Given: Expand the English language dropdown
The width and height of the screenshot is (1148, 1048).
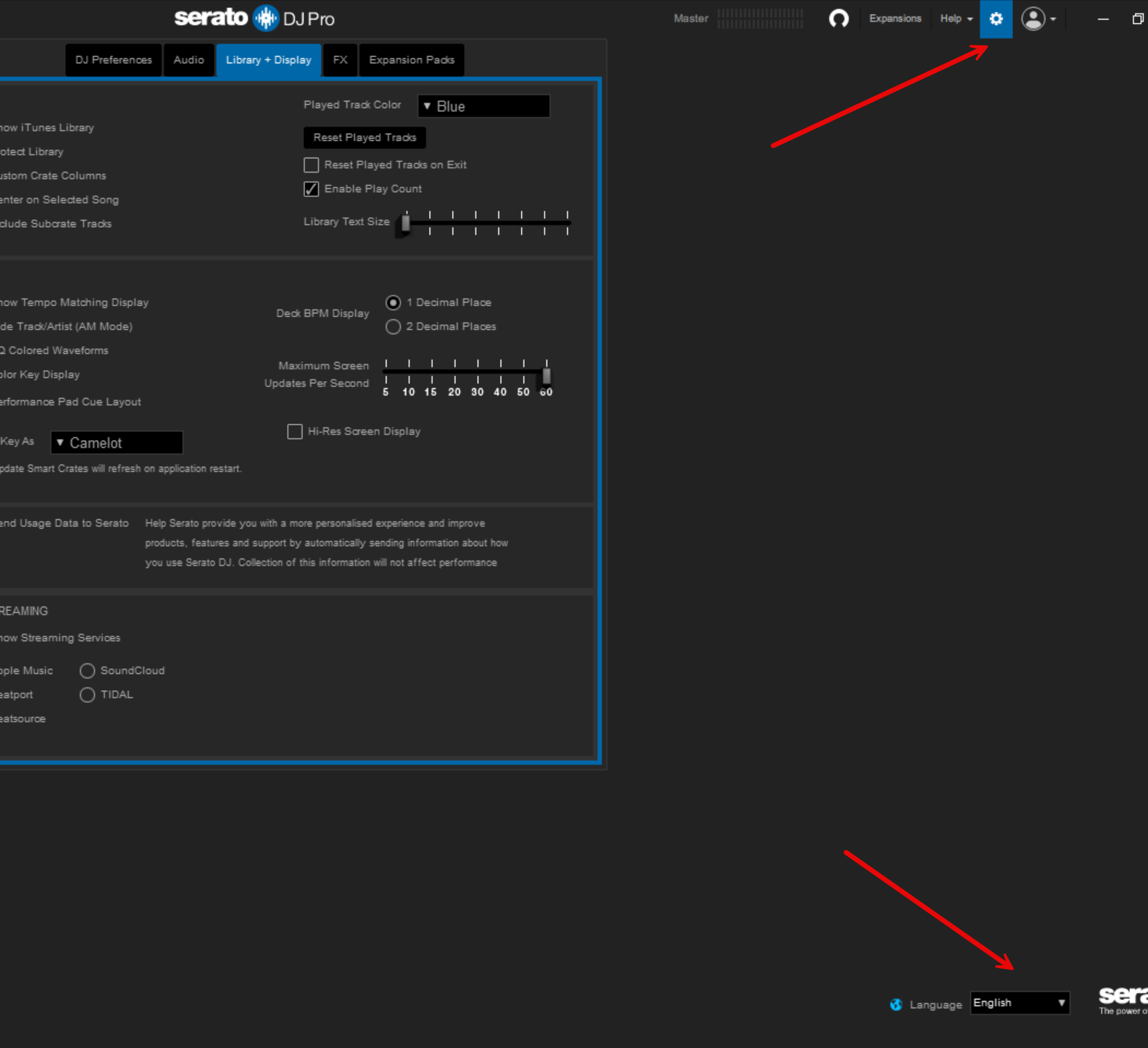Looking at the screenshot, I should click(x=1019, y=1003).
